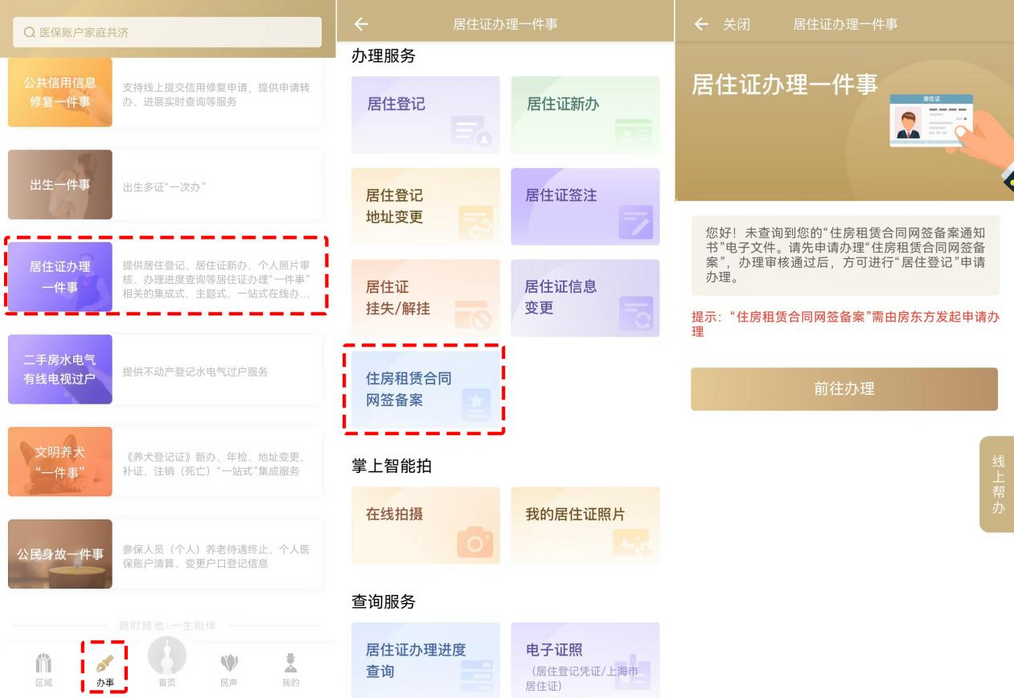Select 出生一件事 service entry
This screenshot has height=698, width=1014.
pyautogui.click(x=165, y=185)
